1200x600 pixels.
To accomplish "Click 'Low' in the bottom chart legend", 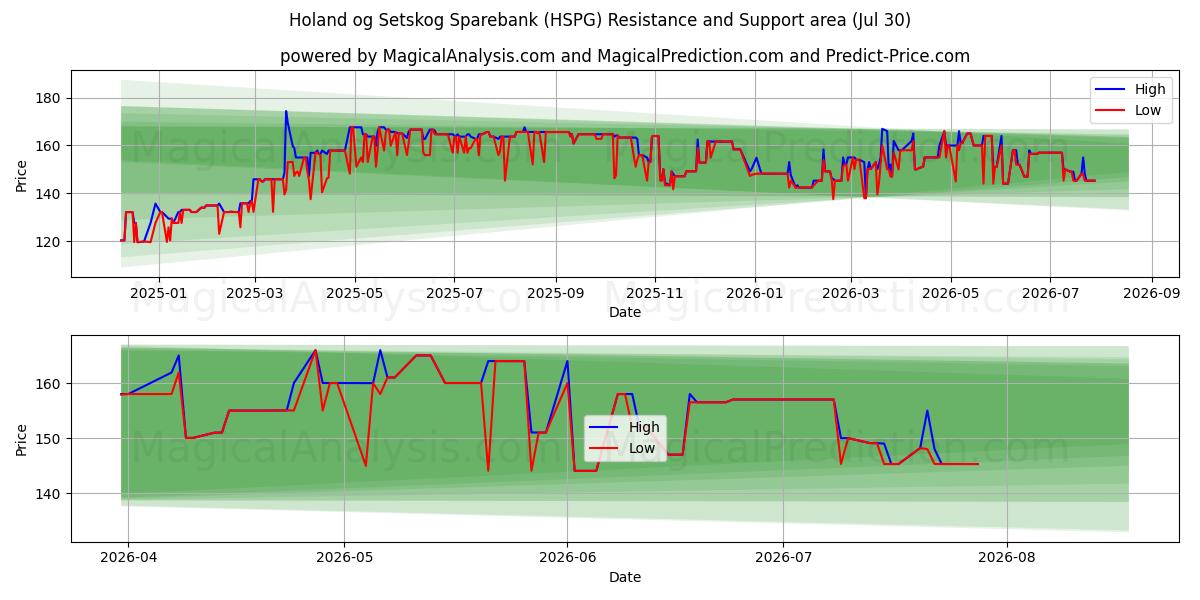I will (x=643, y=448).
